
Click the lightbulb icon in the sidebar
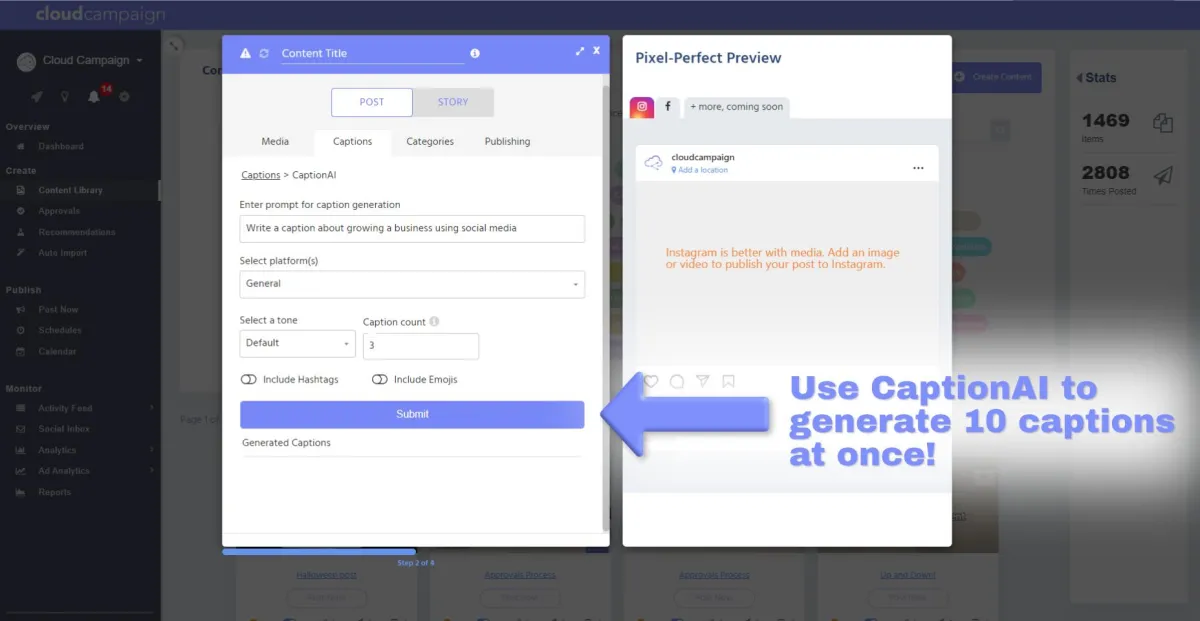(x=65, y=97)
